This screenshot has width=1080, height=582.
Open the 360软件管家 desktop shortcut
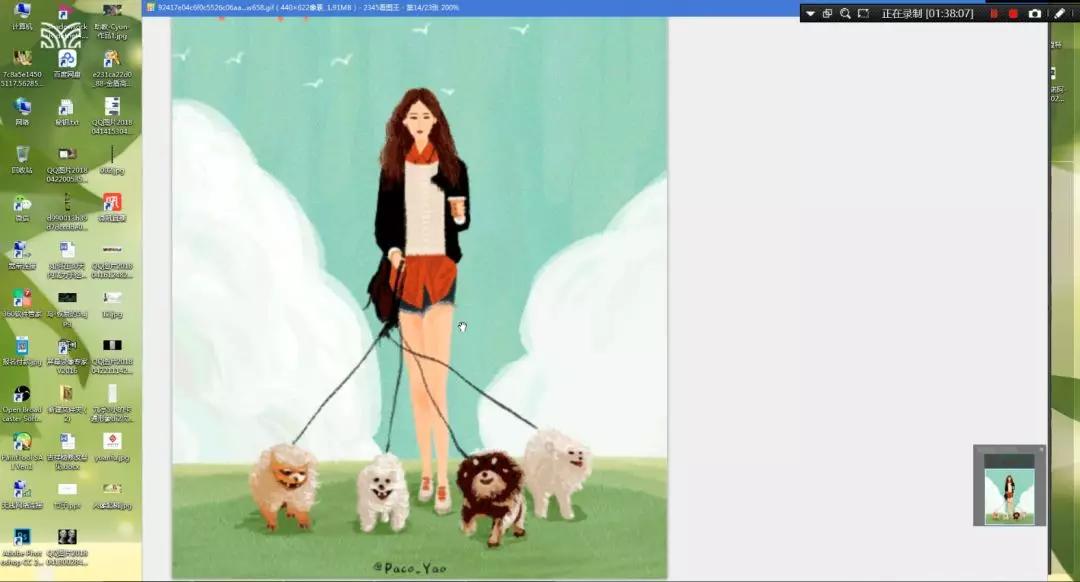click(22, 304)
